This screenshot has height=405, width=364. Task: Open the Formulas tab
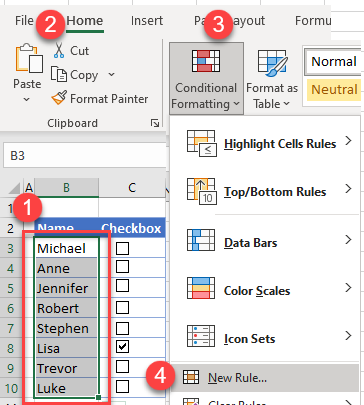tap(313, 21)
